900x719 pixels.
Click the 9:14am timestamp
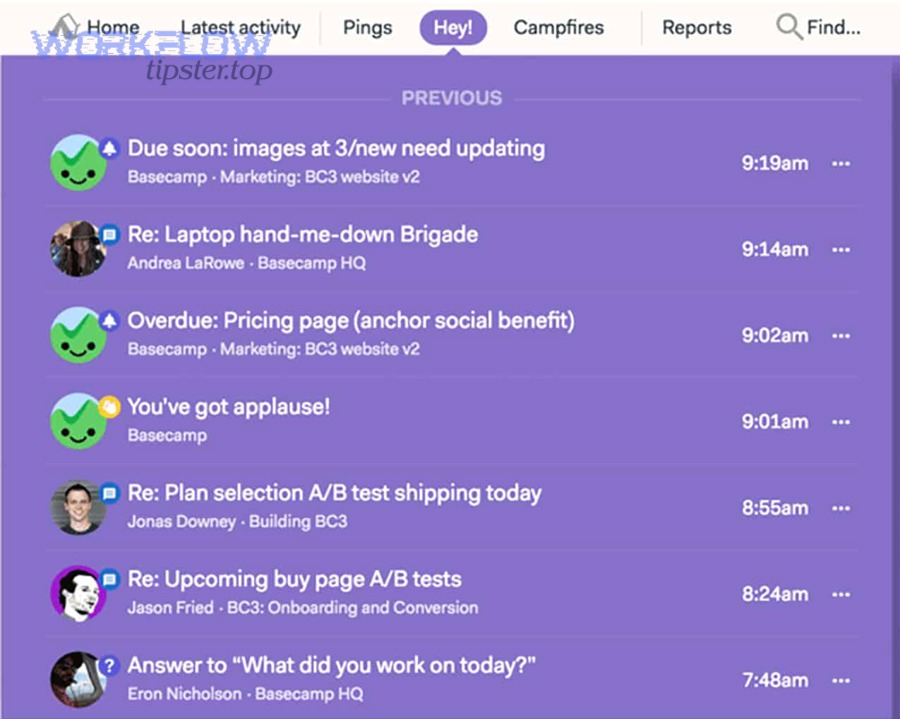775,250
